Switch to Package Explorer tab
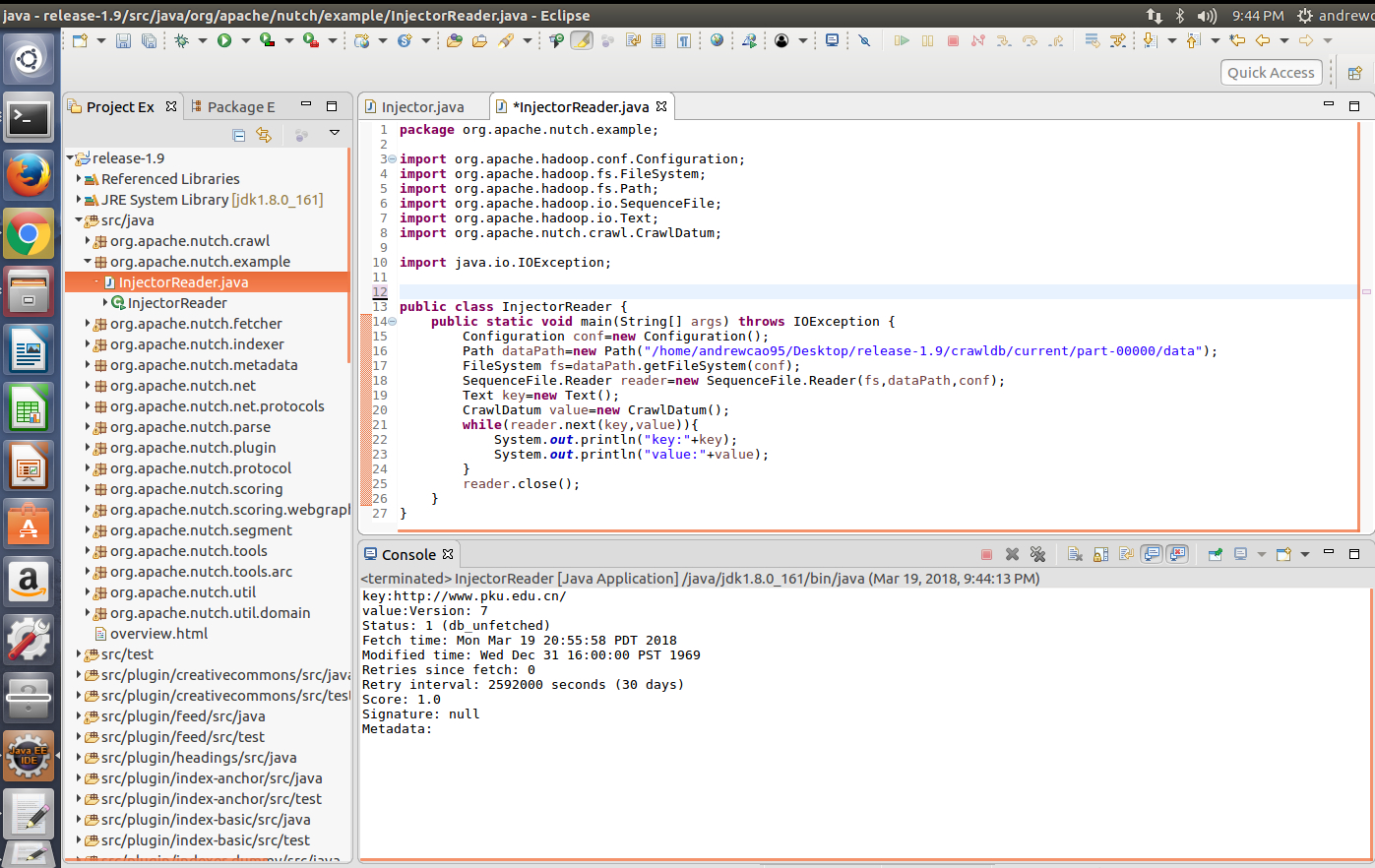This screenshot has width=1375, height=868. [x=233, y=107]
